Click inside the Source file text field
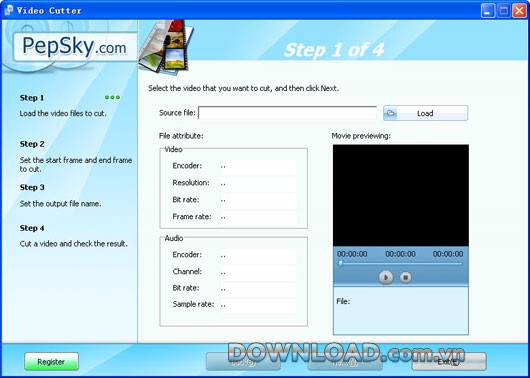Viewport: 530px width, 378px height. 287,113
